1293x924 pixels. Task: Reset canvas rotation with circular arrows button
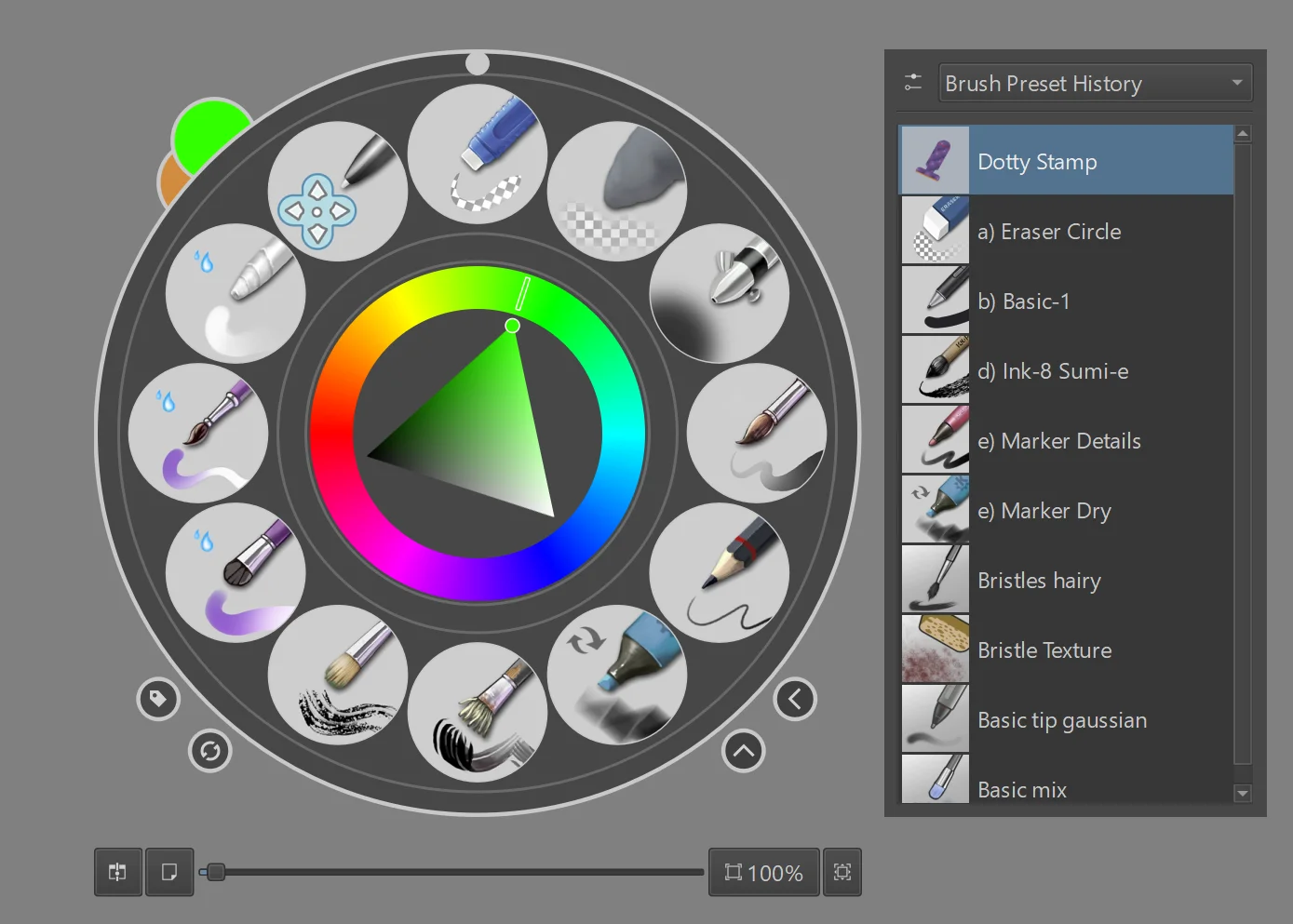210,751
